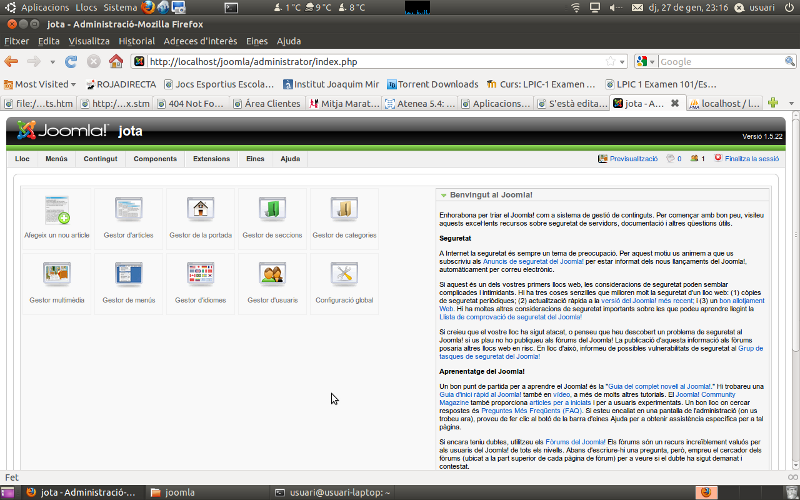This screenshot has height=500, width=800.
Task: Click 'Finalitza la sessió' logout link
Action: point(751,159)
